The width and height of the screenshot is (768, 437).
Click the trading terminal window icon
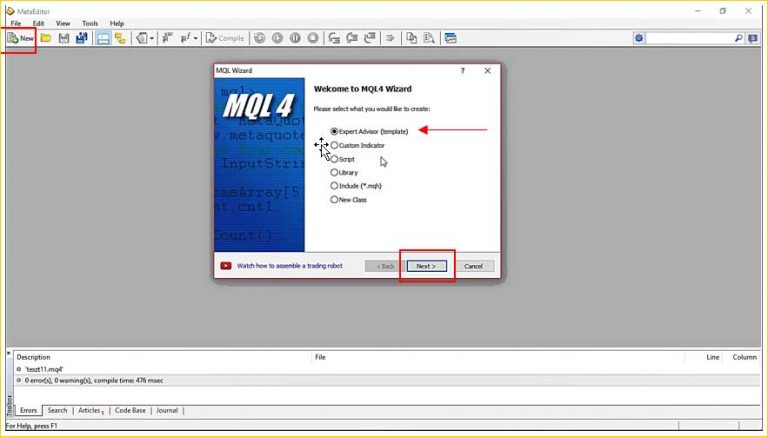pos(451,38)
